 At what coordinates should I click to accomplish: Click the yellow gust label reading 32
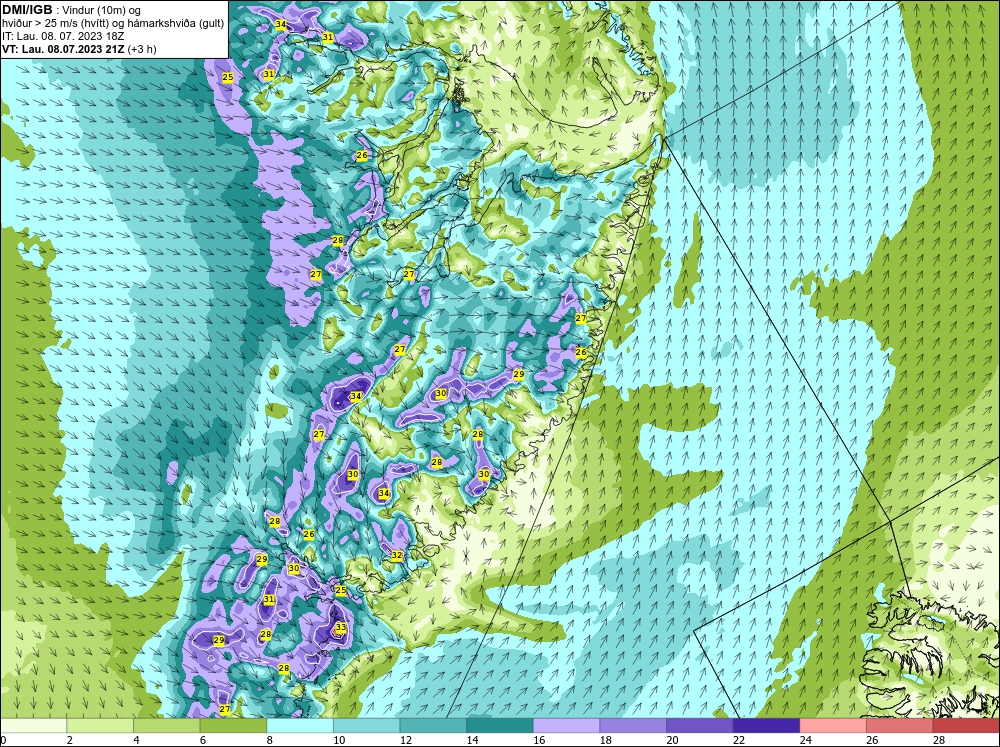coord(397,555)
